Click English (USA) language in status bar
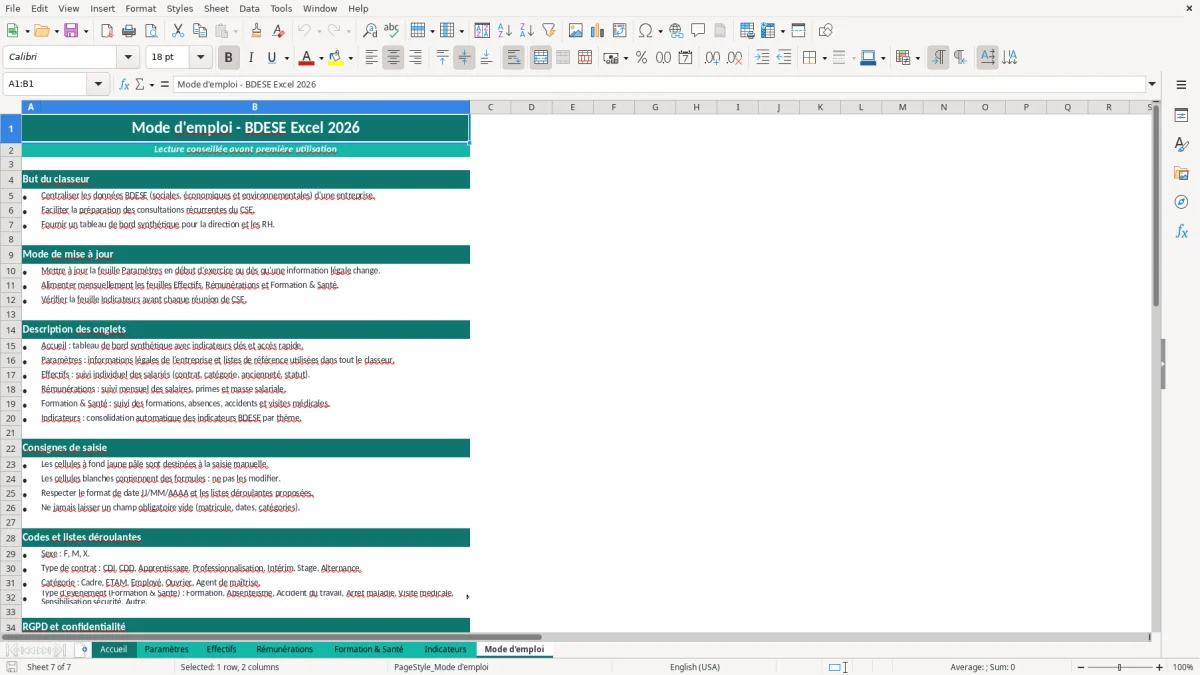 [x=695, y=667]
